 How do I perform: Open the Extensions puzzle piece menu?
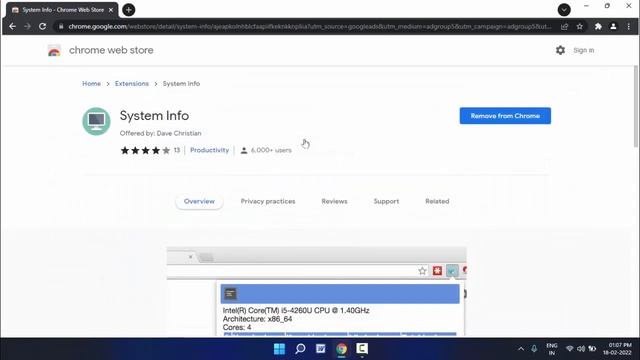tap(598, 27)
